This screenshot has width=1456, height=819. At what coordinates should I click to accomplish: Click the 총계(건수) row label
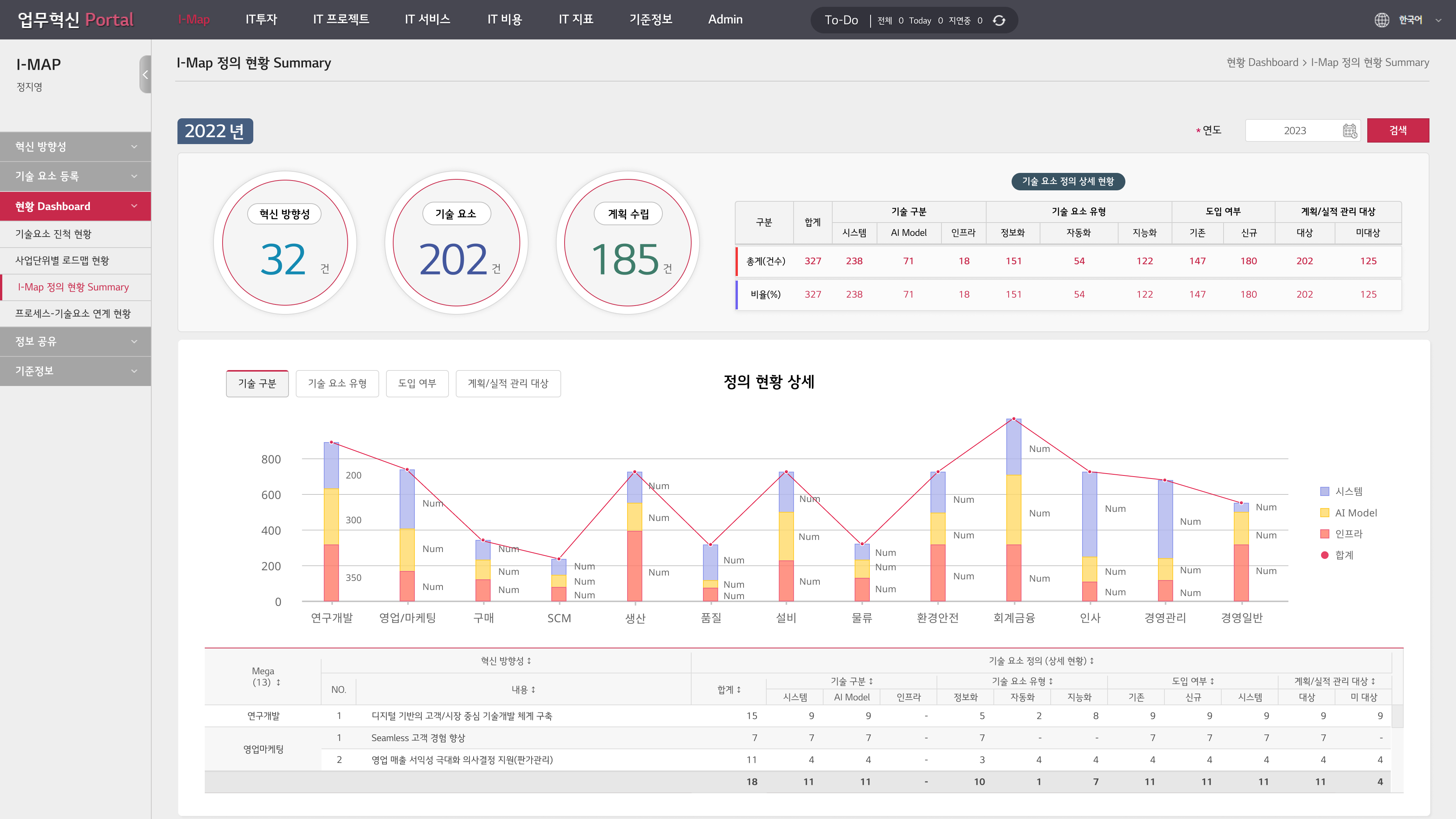point(765,261)
